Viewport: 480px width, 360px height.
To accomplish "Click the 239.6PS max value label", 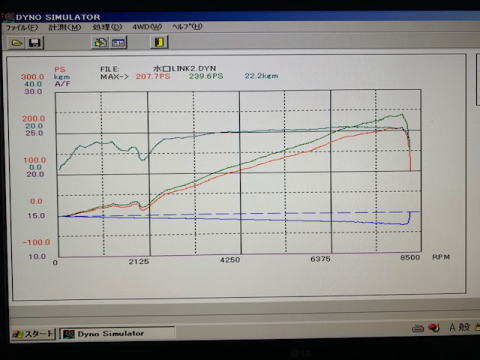I will pos(206,76).
